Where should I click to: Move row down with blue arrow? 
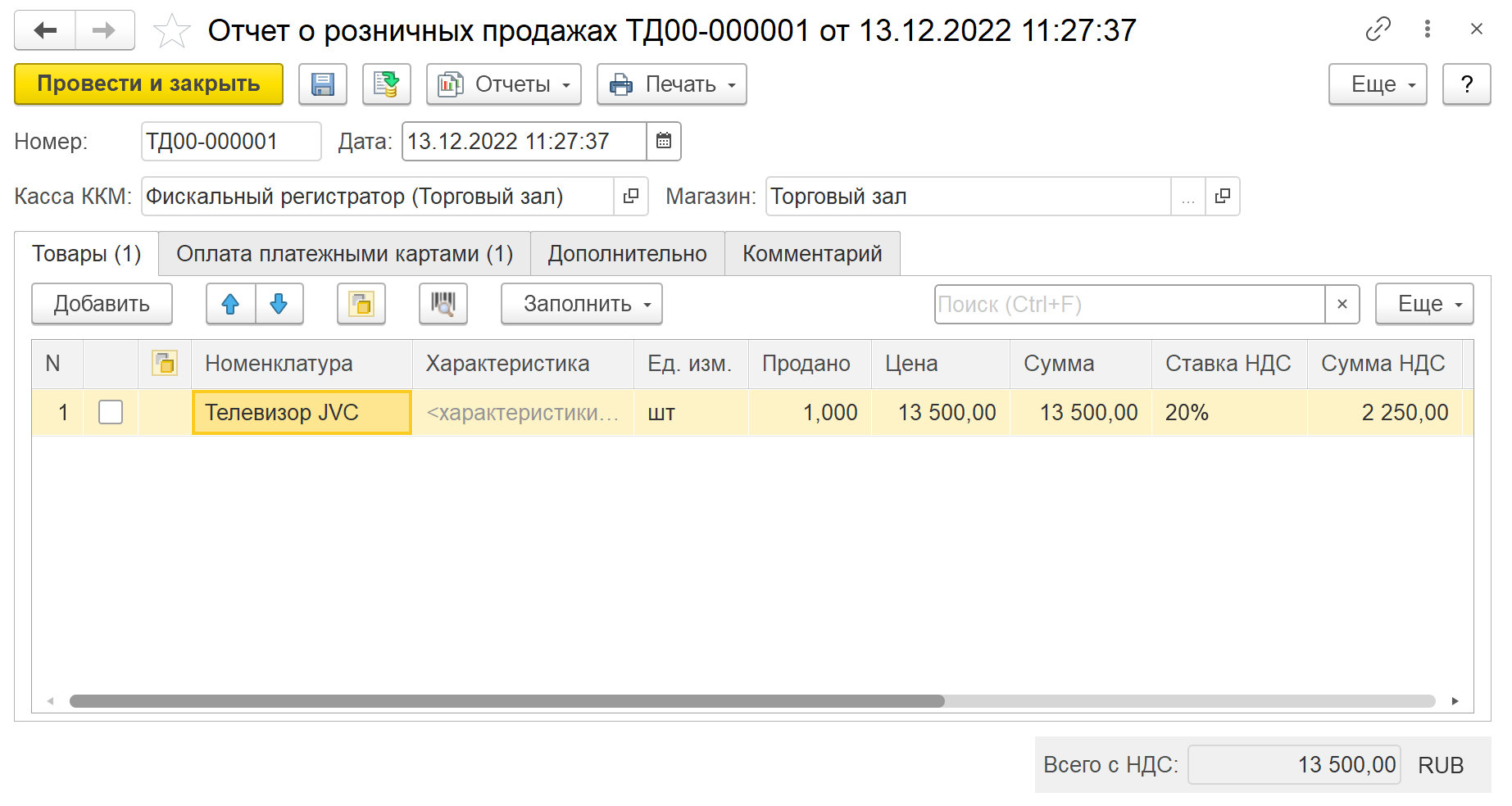point(279,304)
